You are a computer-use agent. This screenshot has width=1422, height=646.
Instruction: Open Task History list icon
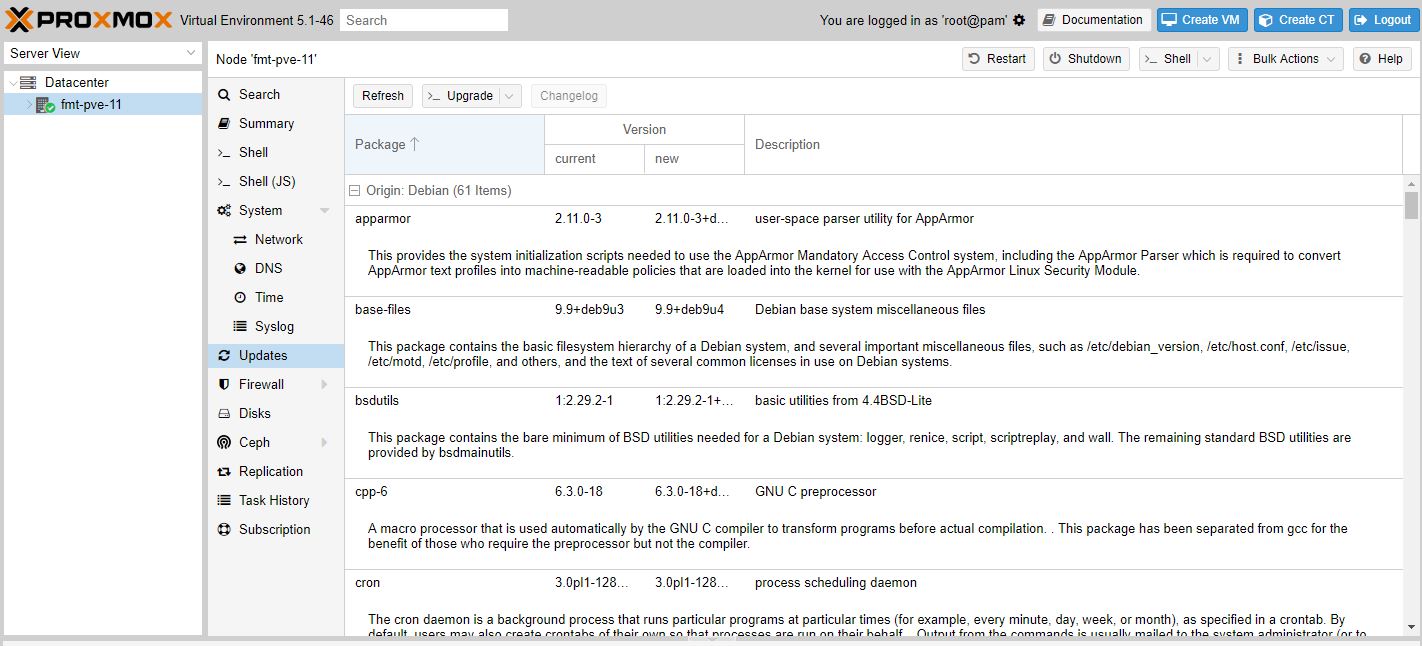224,501
